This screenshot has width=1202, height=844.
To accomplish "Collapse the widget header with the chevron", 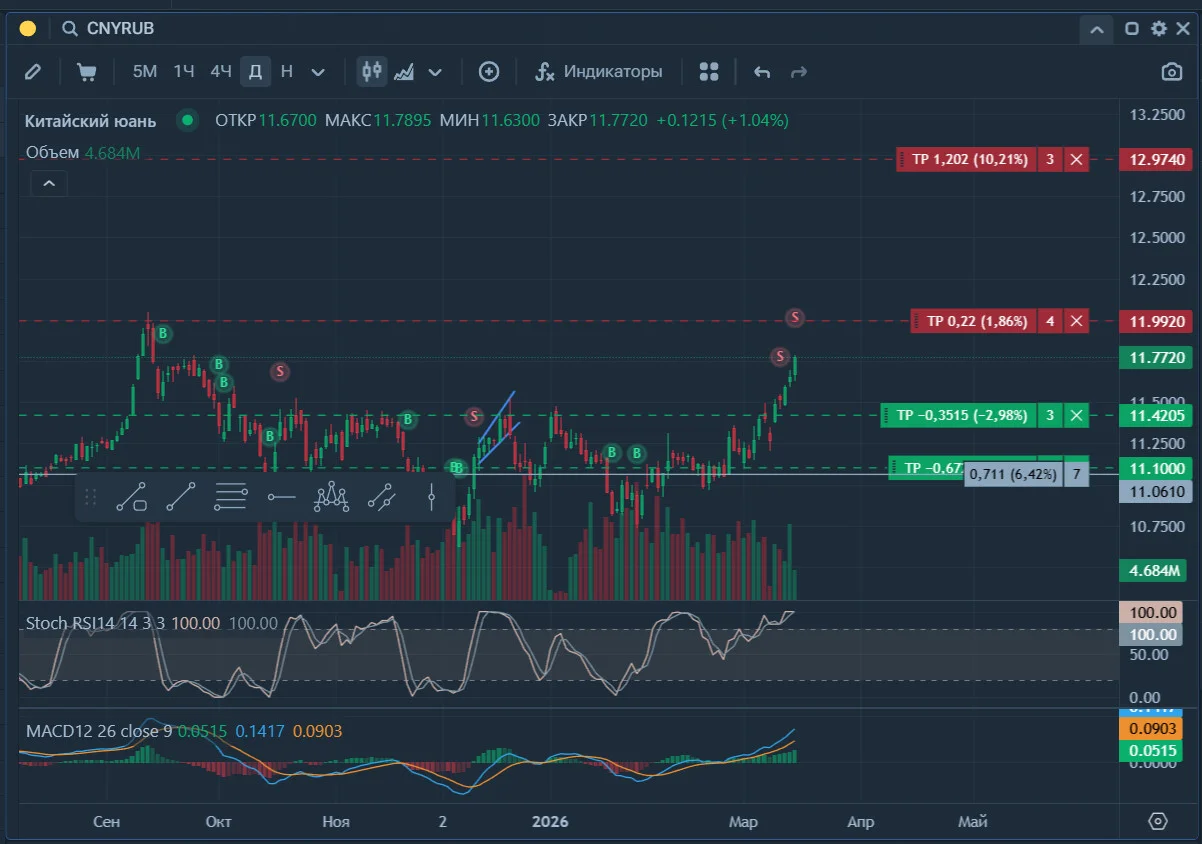I will tap(1096, 29).
